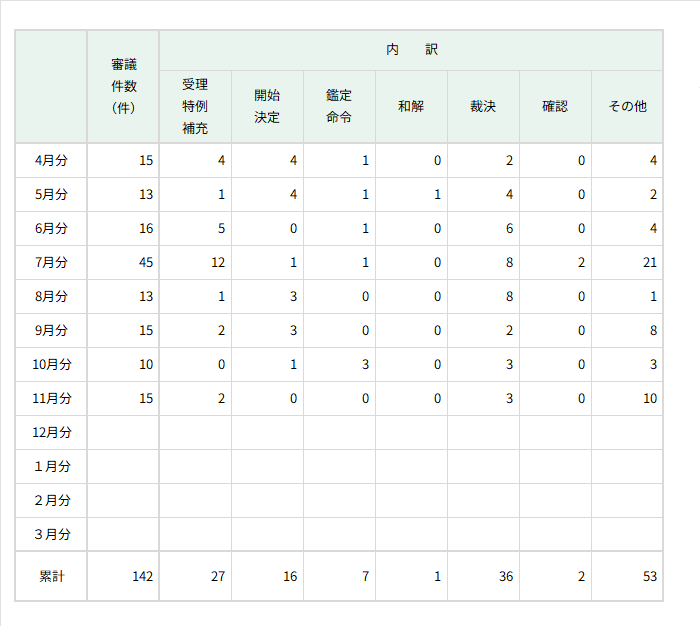Click the 確認 column header
The height and width of the screenshot is (626, 700).
coord(555,106)
